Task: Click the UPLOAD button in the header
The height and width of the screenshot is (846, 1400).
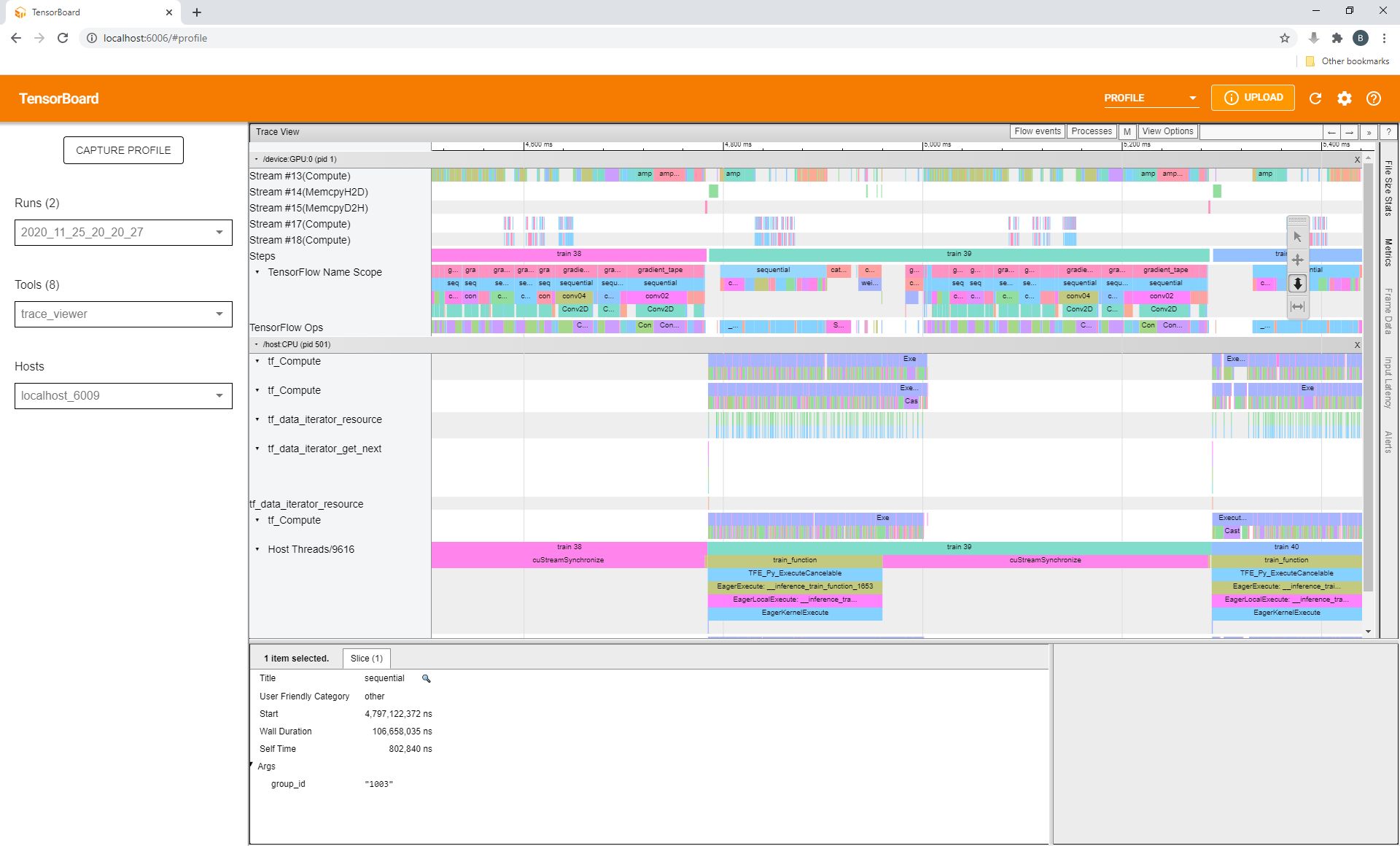Action: 1253,97
